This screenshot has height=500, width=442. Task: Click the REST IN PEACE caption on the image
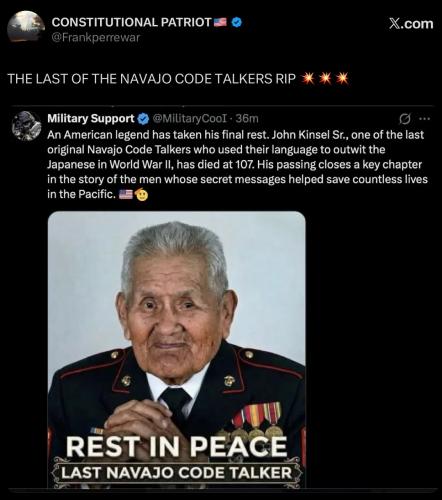coord(176,446)
